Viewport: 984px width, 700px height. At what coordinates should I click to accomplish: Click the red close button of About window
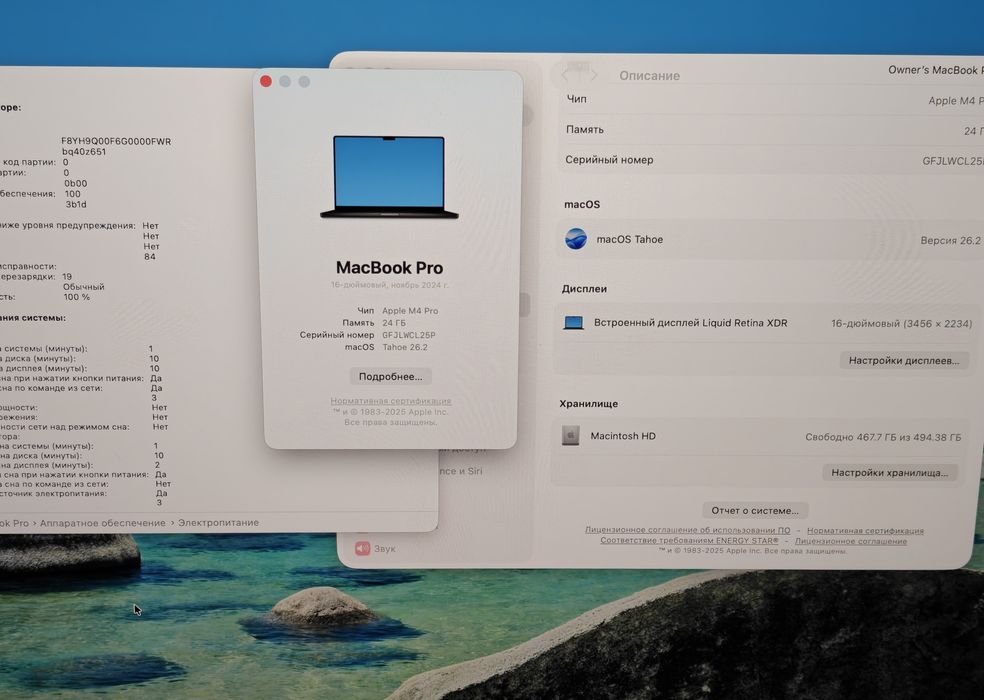(265, 81)
